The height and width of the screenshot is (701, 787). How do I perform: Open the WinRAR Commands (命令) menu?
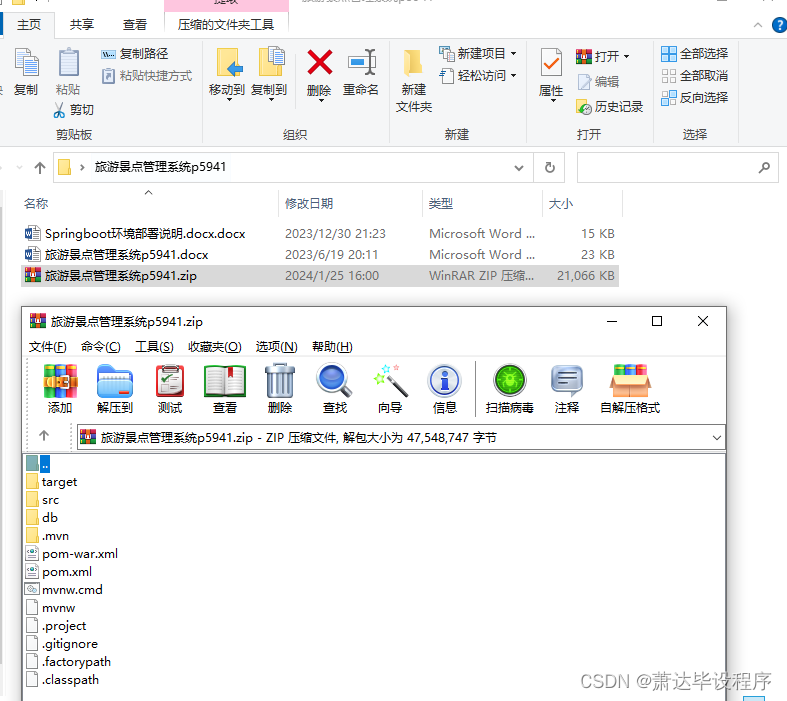(x=100, y=347)
